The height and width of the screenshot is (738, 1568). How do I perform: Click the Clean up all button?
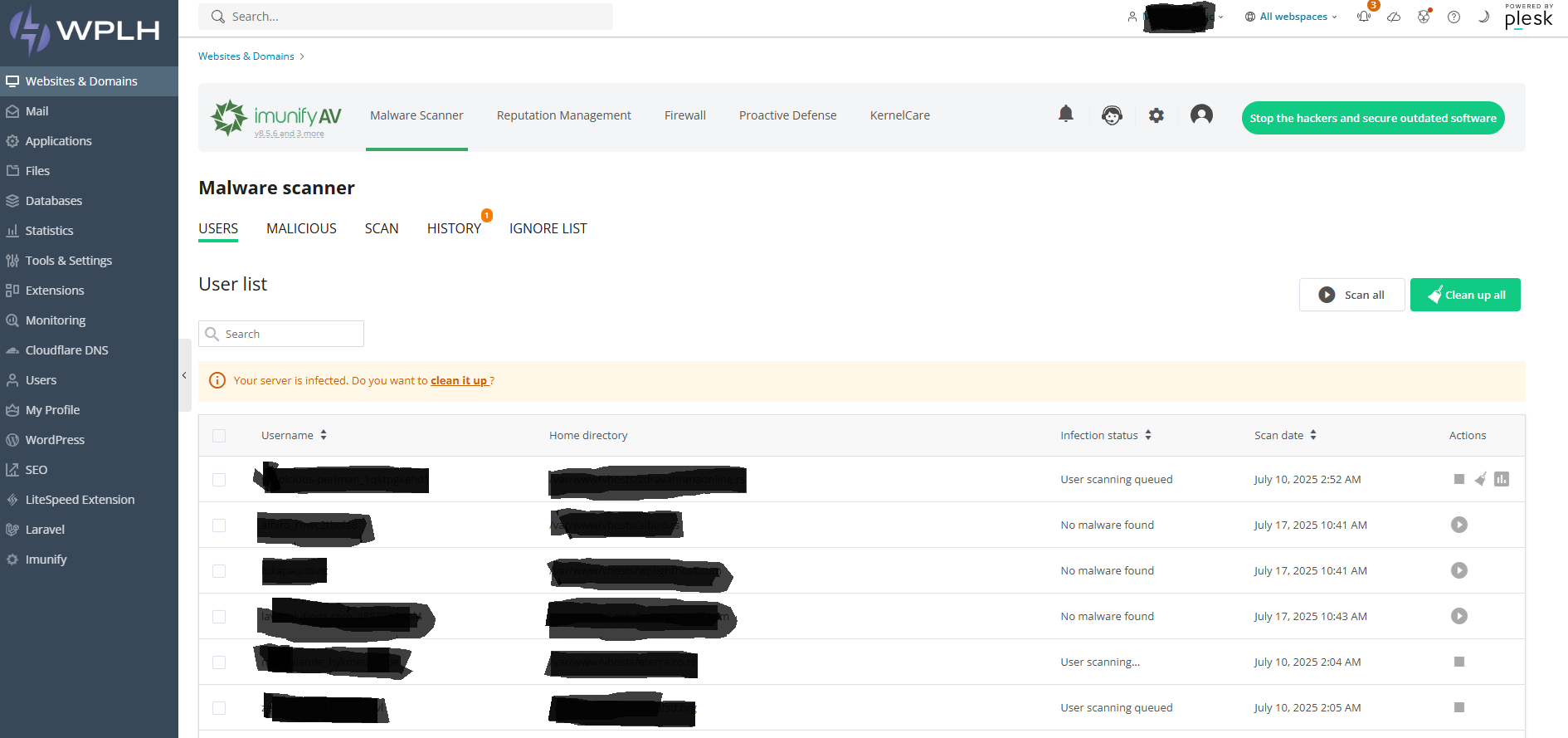tap(1465, 295)
